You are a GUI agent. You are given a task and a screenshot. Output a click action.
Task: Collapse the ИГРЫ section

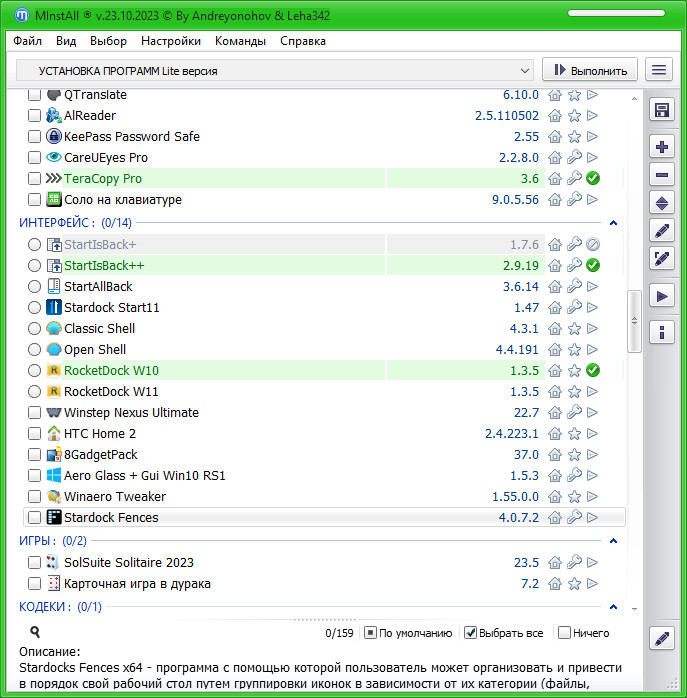click(613, 541)
